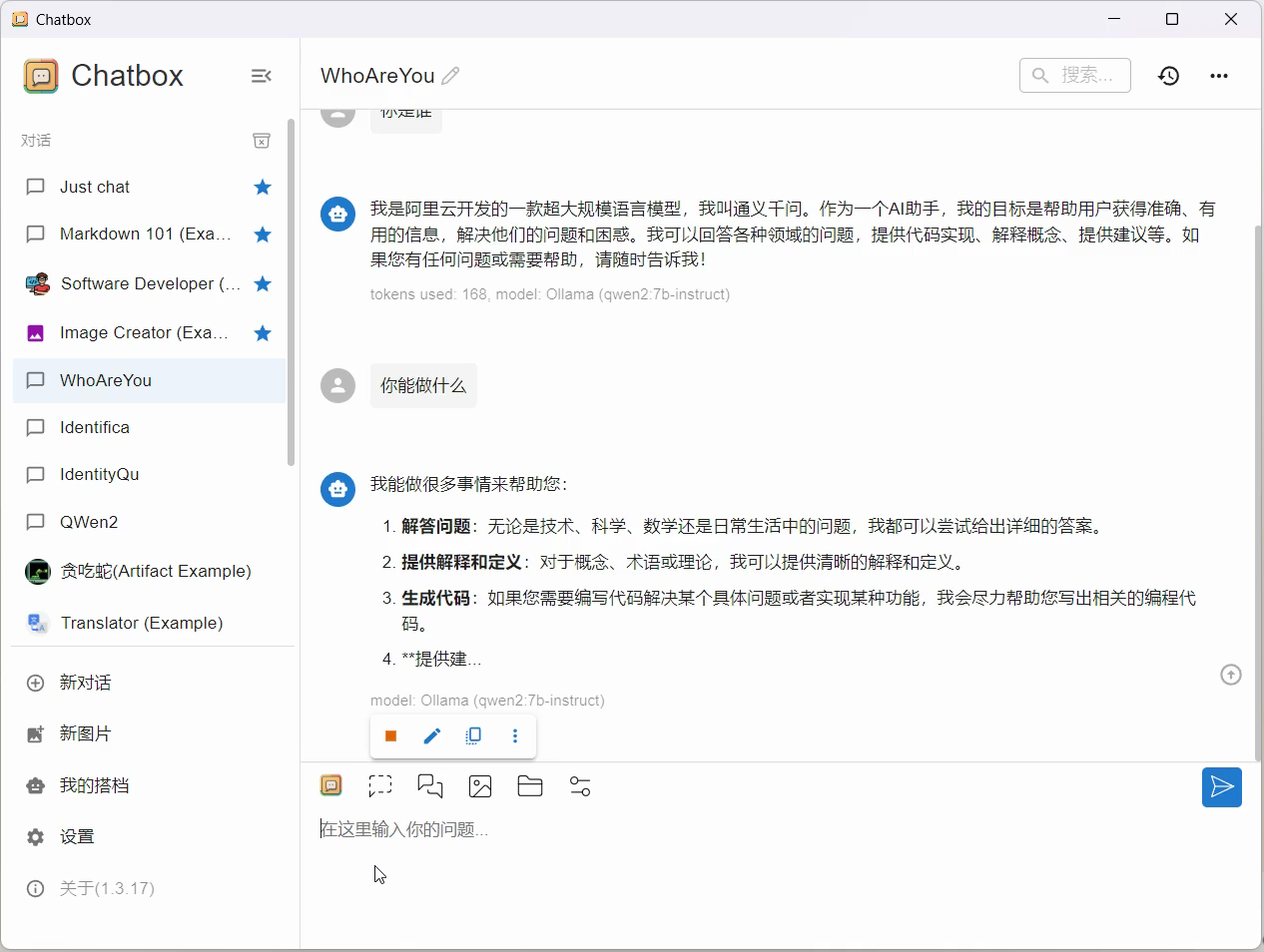This screenshot has width=1264, height=952.
Task: Start a new chat with 新对话
Action: [149, 683]
